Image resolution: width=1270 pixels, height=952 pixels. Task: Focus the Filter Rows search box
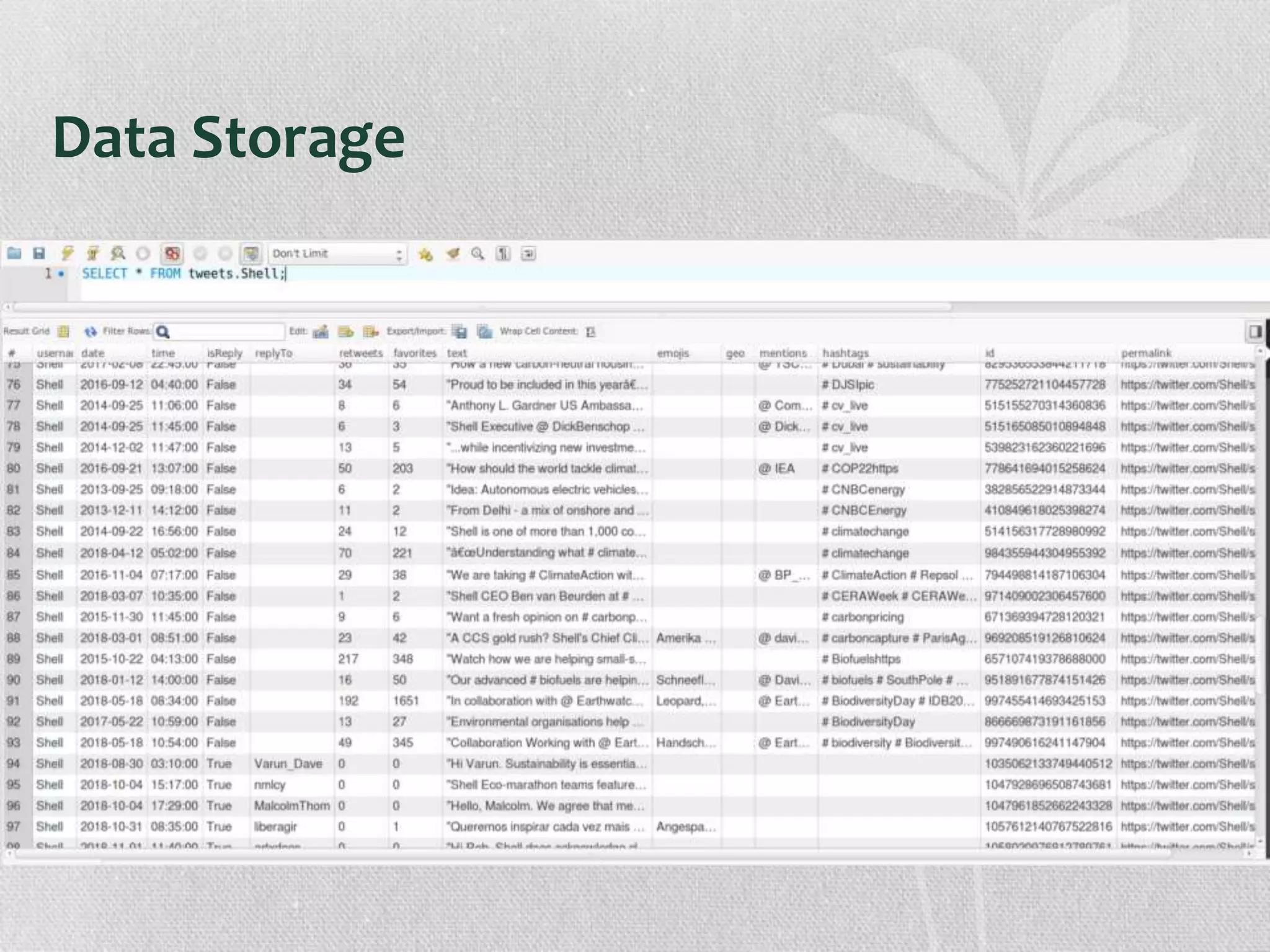click(220, 332)
